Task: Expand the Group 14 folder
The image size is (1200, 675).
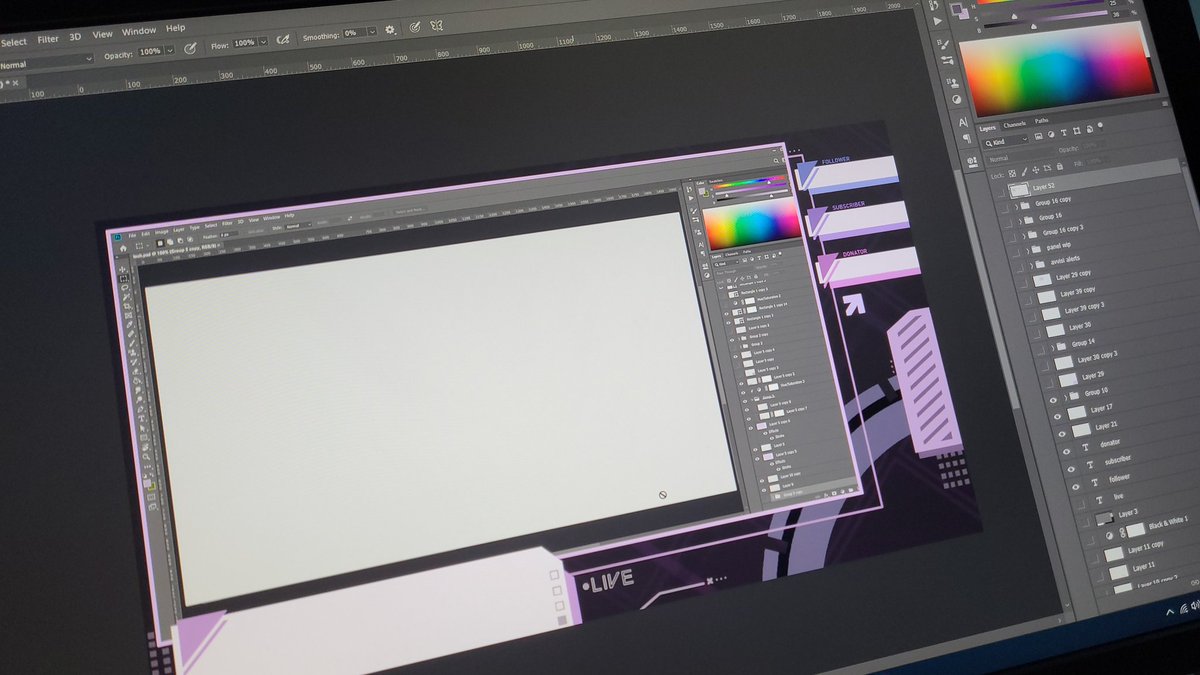Action: pos(1051,347)
